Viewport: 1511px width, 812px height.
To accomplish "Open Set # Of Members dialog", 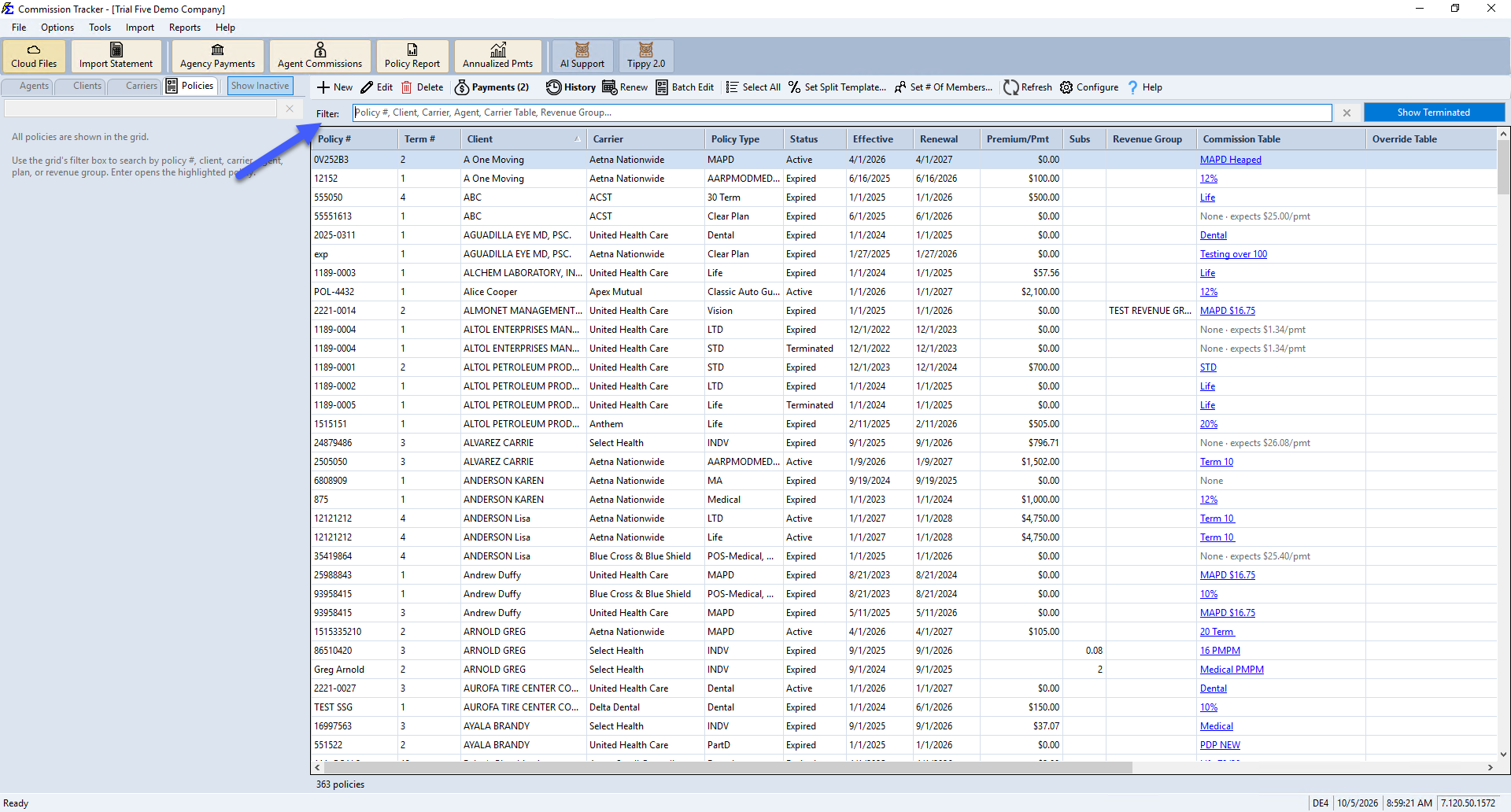I will [944, 87].
